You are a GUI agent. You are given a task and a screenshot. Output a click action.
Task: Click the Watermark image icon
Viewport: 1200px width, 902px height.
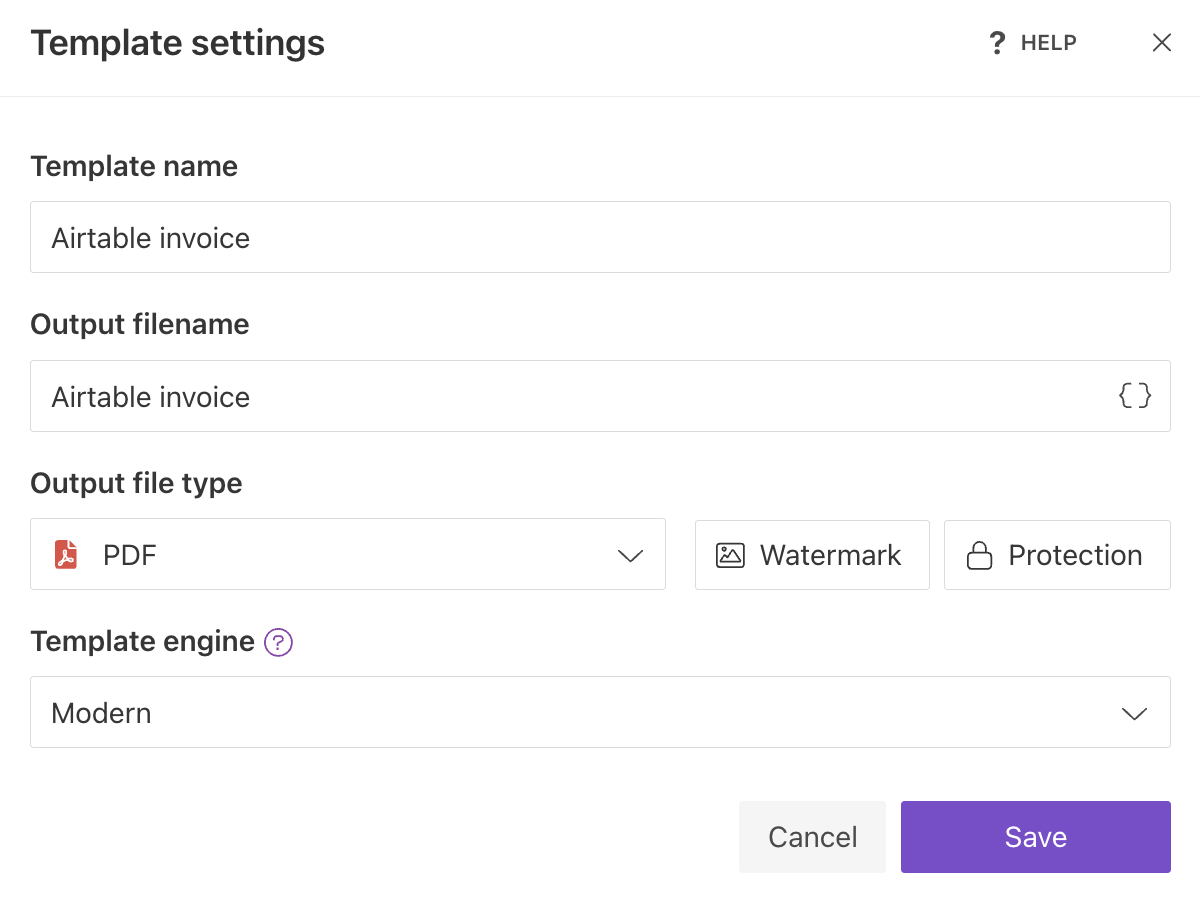(x=729, y=555)
